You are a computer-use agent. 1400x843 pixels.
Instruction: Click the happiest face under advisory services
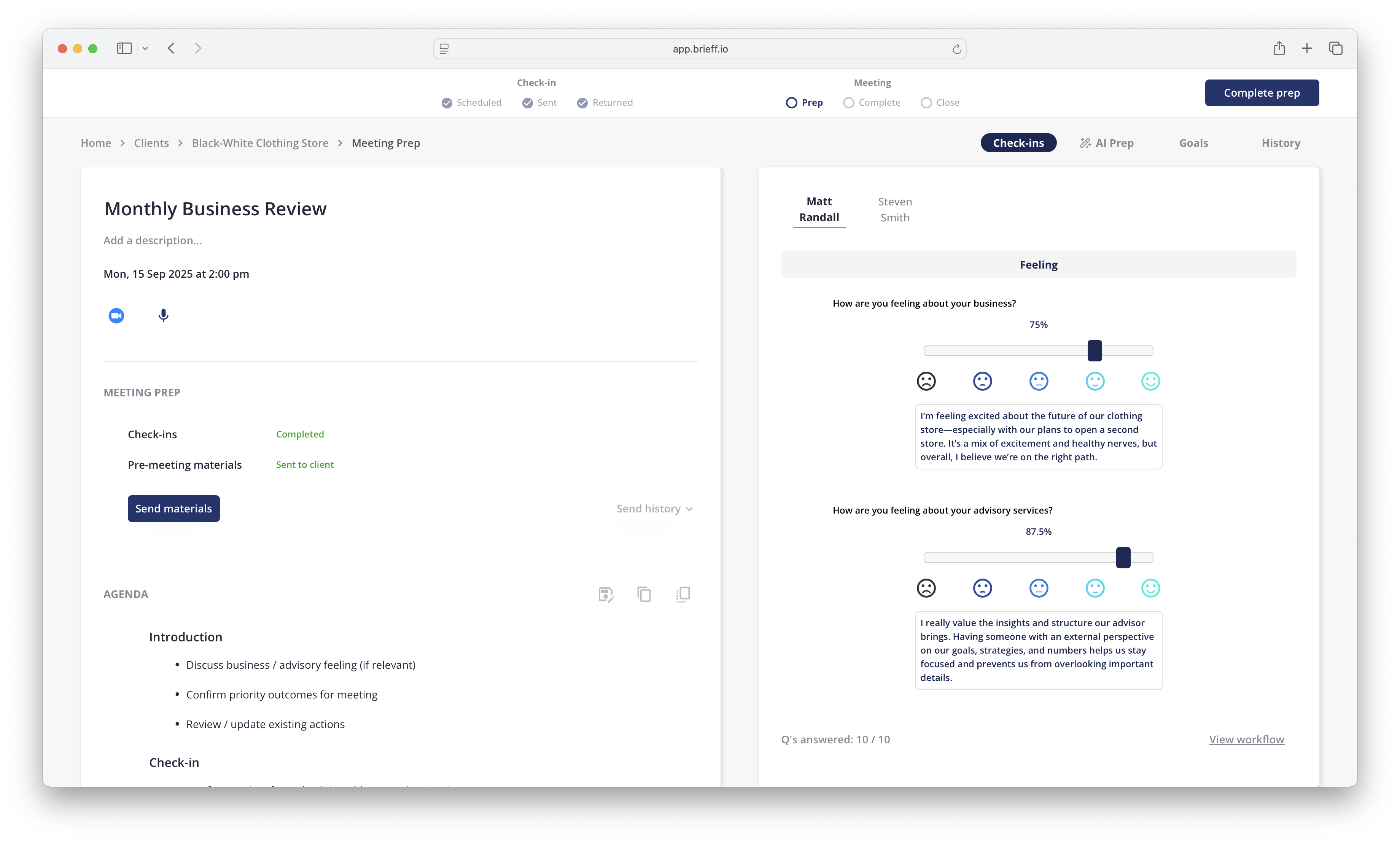(1150, 588)
